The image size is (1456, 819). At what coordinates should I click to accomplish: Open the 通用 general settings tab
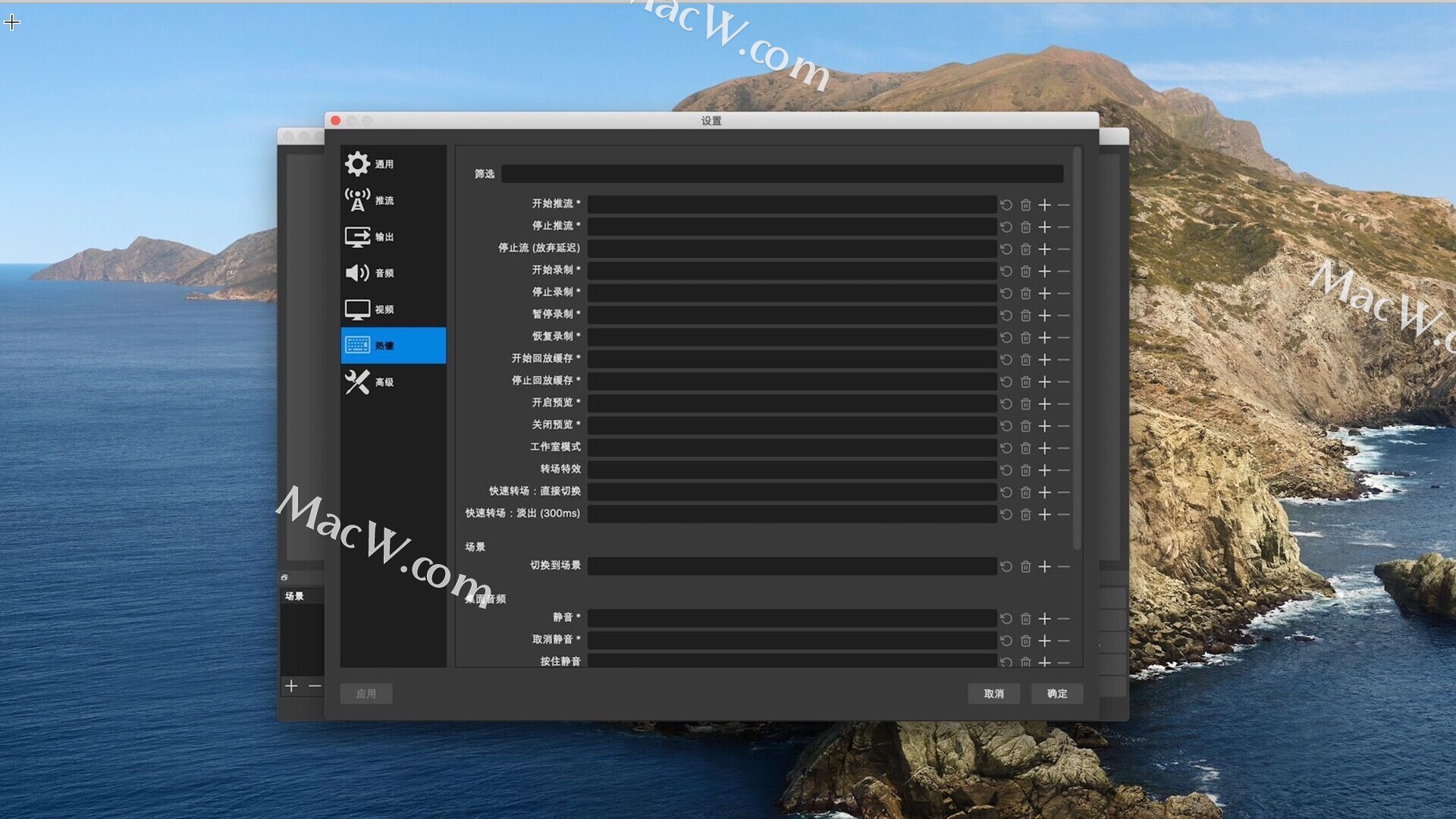(393, 164)
